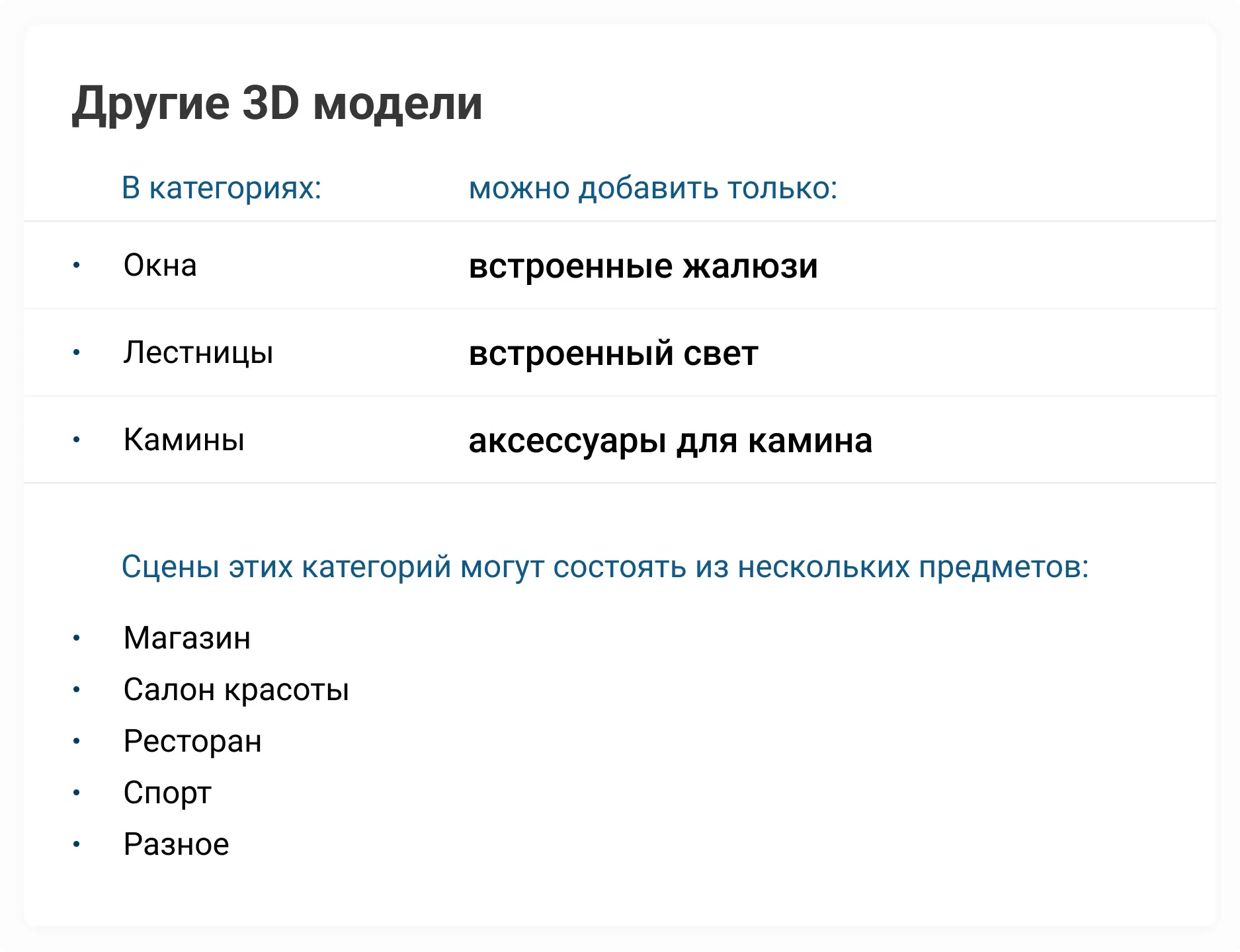Choose "Салон красоты" in the scenes list
The width and height of the screenshot is (1240, 952).
click(x=236, y=690)
